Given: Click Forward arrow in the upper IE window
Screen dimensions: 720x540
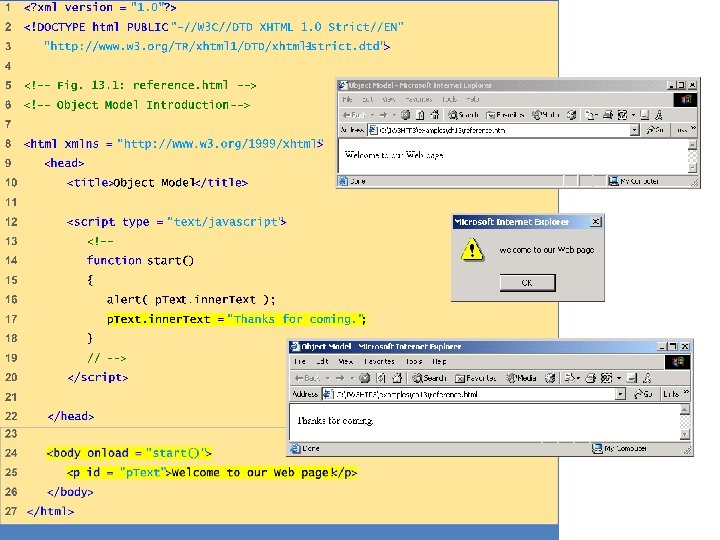Looking at the screenshot, I should point(383,115).
